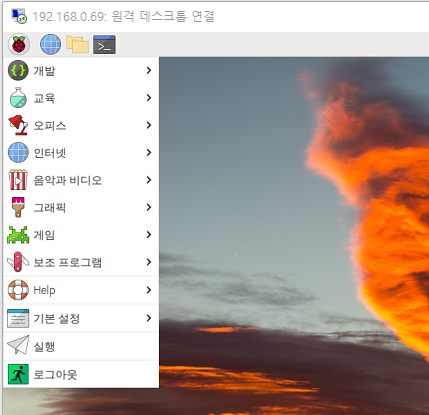Expand the 그래픽 submenu arrow
The width and height of the screenshot is (429, 415).
149,207
